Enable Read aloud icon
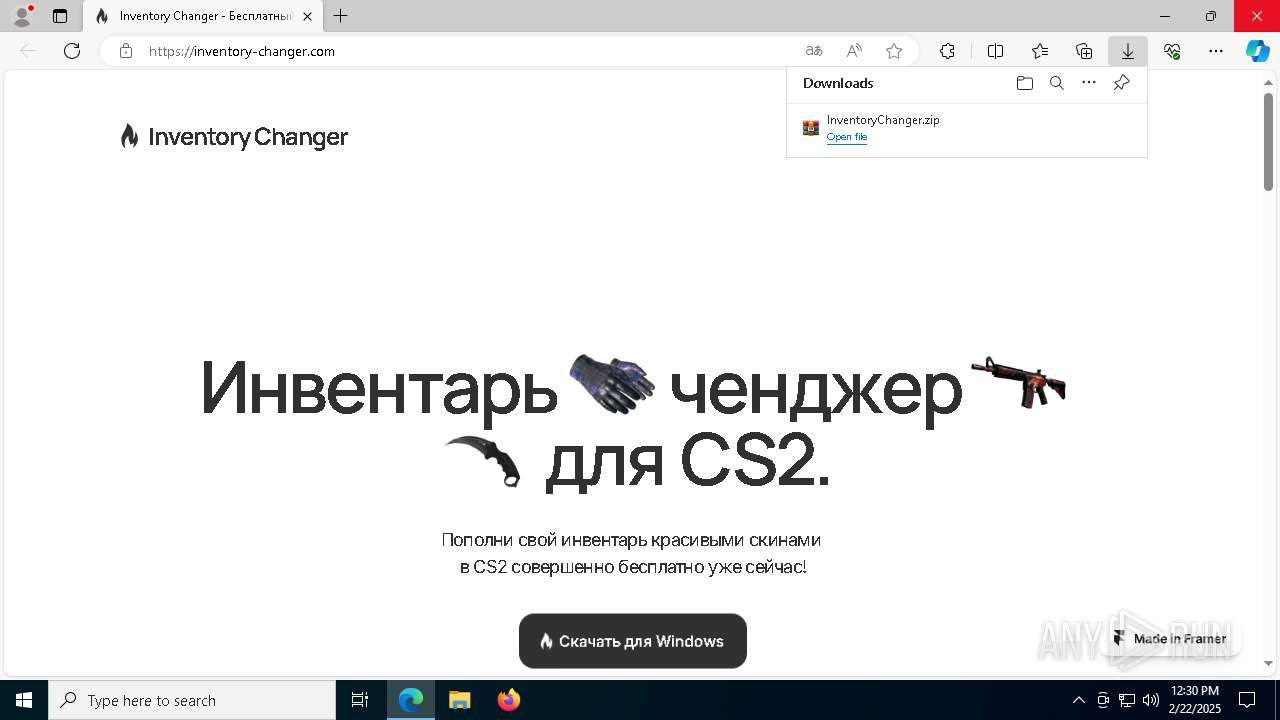The width and height of the screenshot is (1280, 720). 854,51
